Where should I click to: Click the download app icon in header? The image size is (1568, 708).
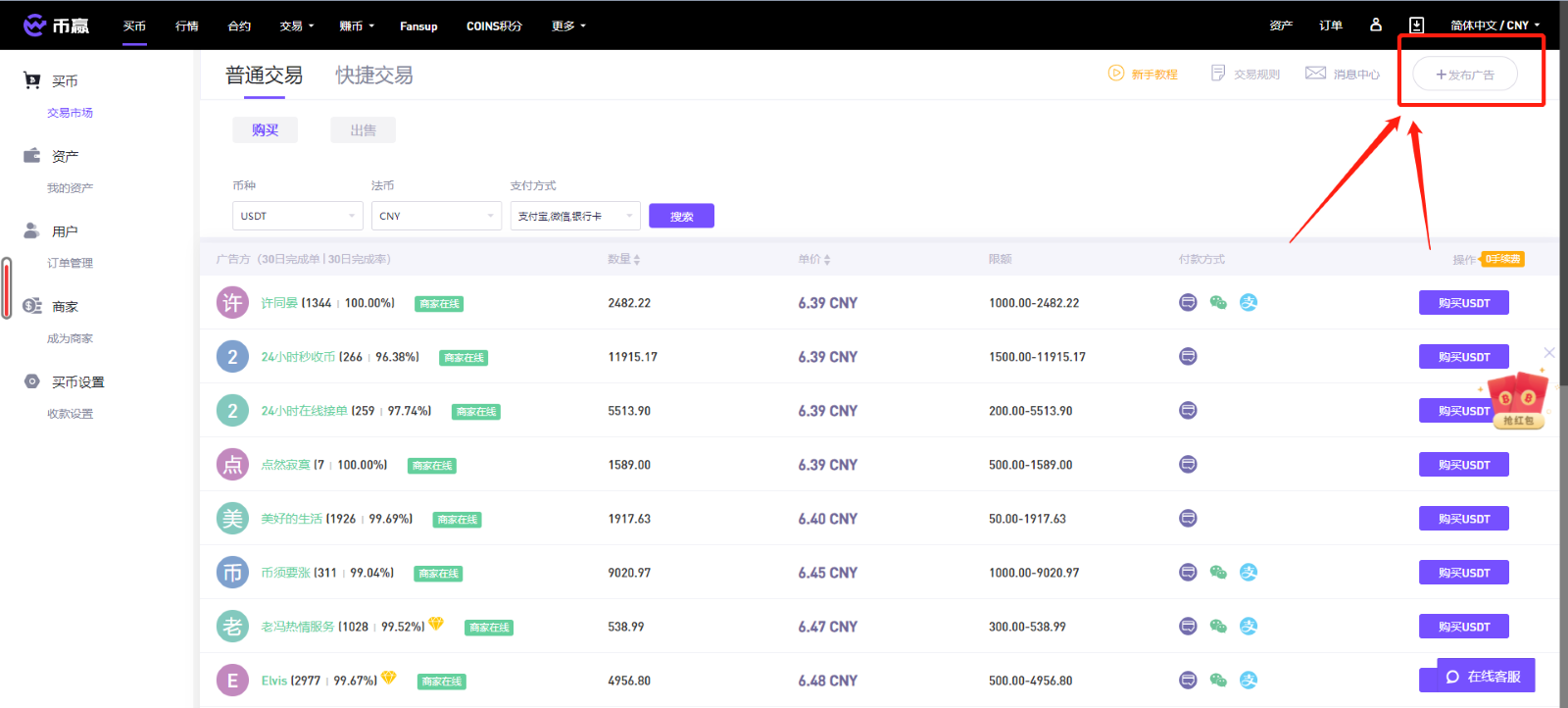tap(1416, 25)
